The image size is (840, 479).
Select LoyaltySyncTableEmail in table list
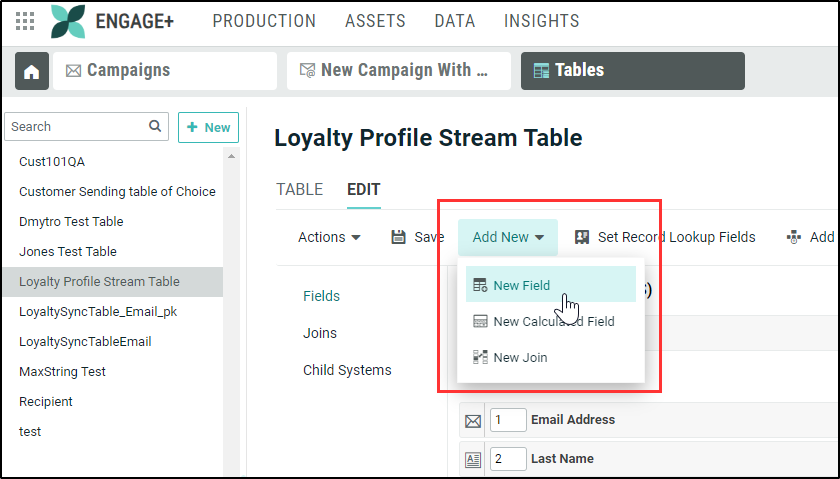[84, 342]
